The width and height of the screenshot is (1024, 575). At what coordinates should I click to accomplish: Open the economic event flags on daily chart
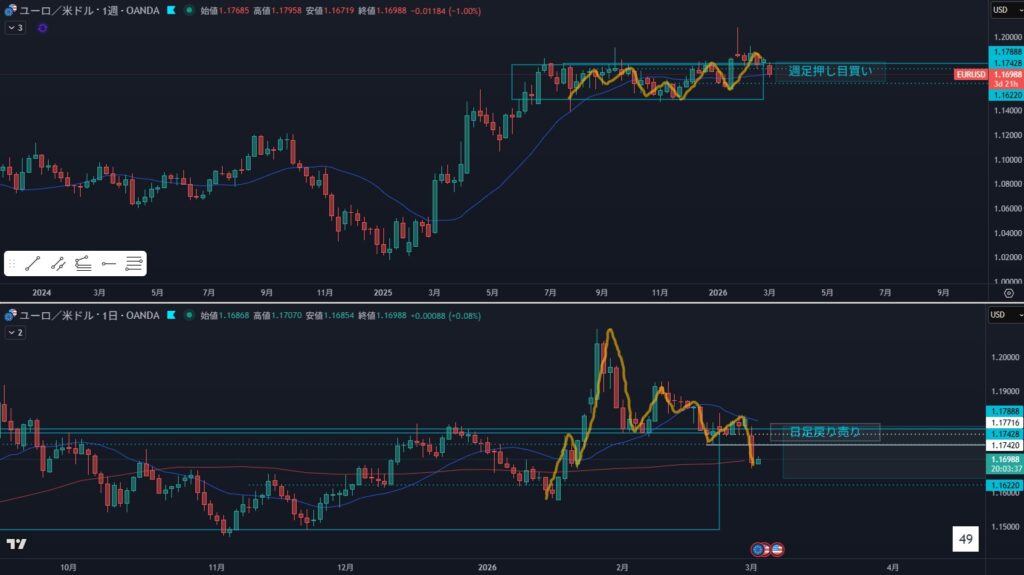pyautogui.click(x=767, y=549)
